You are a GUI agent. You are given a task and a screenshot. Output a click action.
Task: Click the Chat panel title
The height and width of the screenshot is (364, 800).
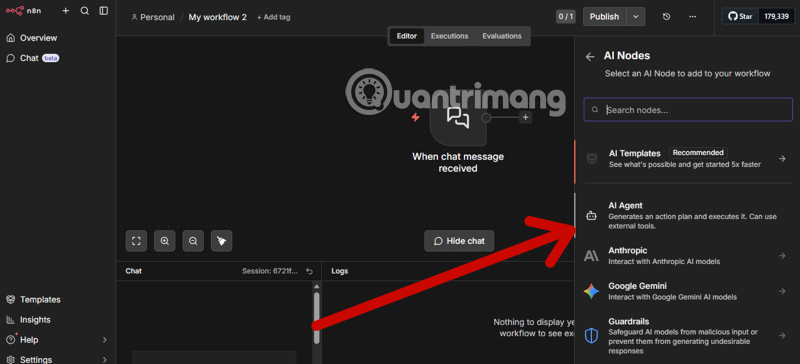(134, 271)
